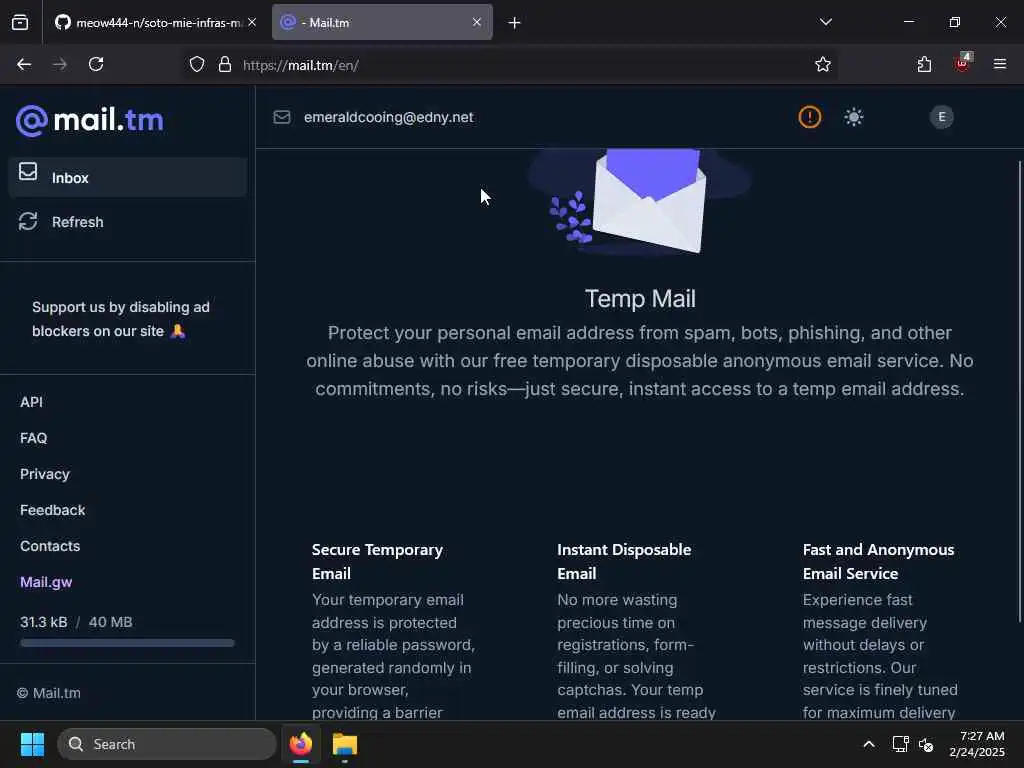Open the Contacts link
This screenshot has height=768, width=1024.
(50, 546)
